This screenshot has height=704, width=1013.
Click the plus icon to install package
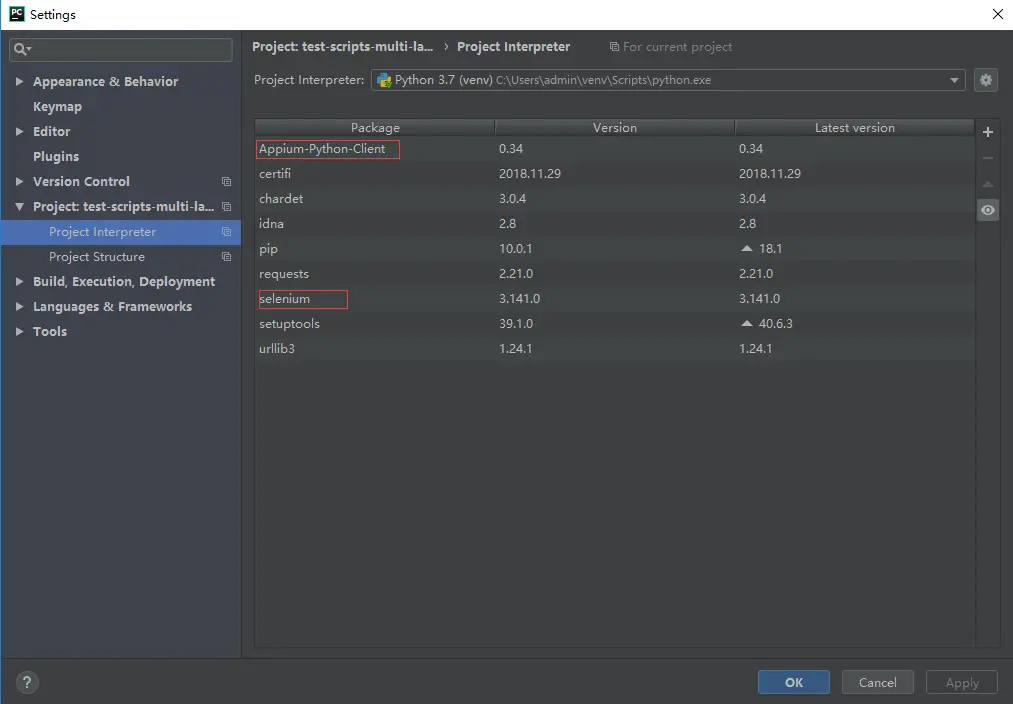pyautogui.click(x=987, y=132)
